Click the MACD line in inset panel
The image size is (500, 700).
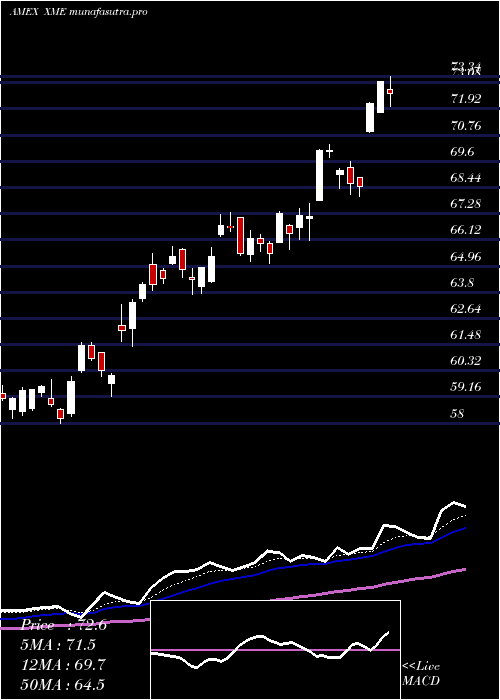point(270,650)
